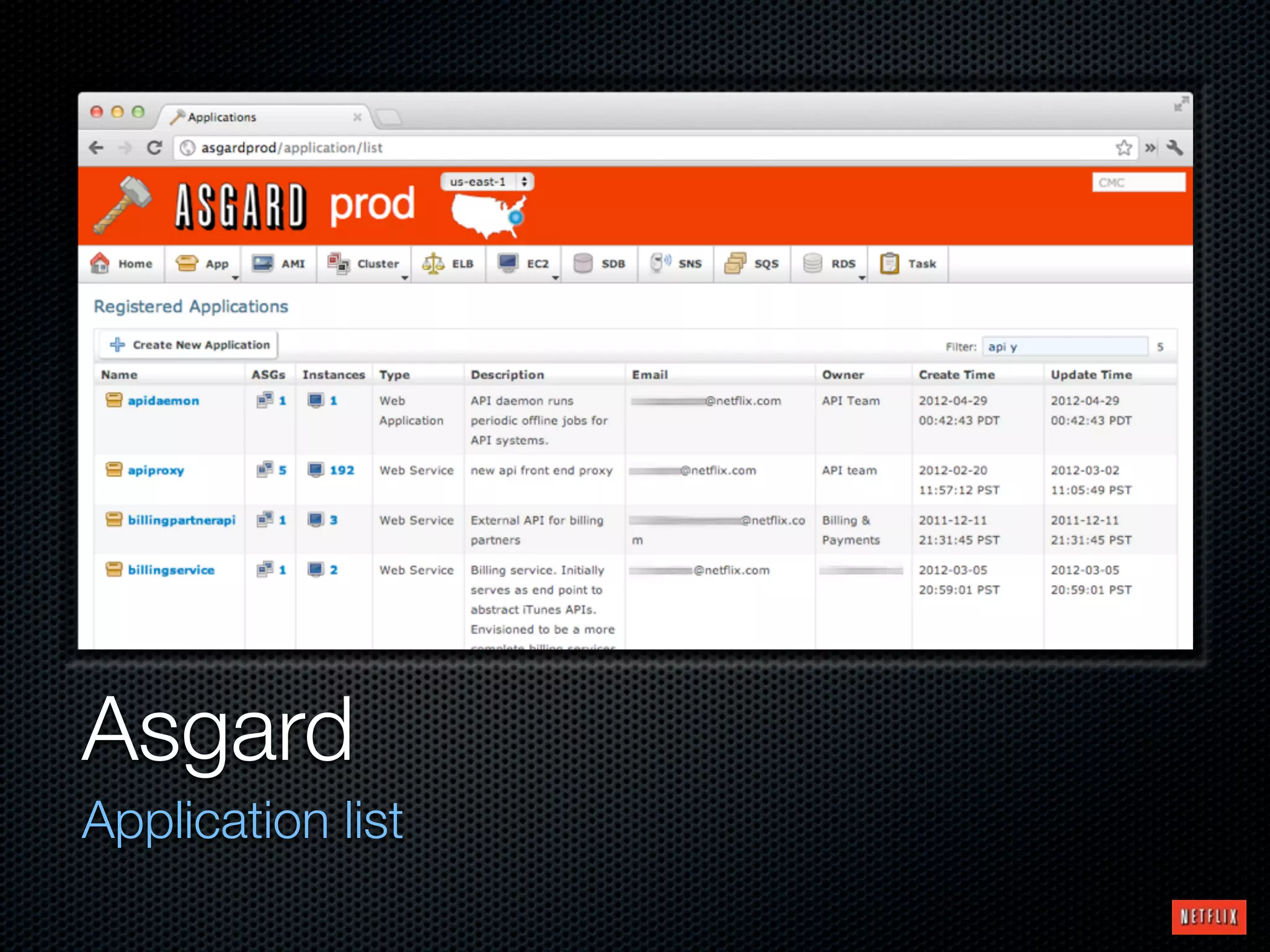The height and width of the screenshot is (952, 1270).
Task: Show hidden extensions via the chevron icon
Action: click(x=1150, y=148)
